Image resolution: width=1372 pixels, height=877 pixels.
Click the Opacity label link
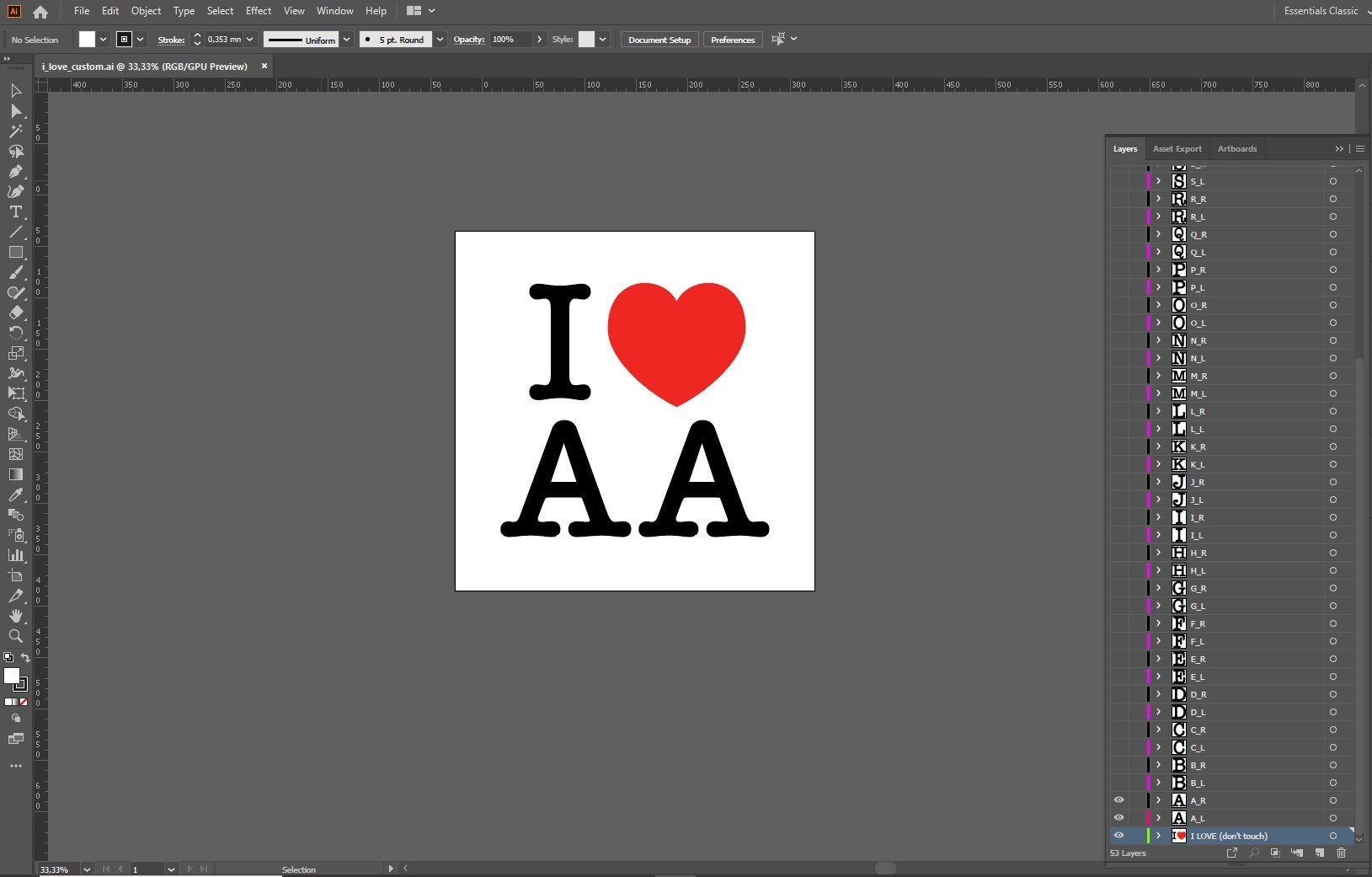tap(469, 40)
